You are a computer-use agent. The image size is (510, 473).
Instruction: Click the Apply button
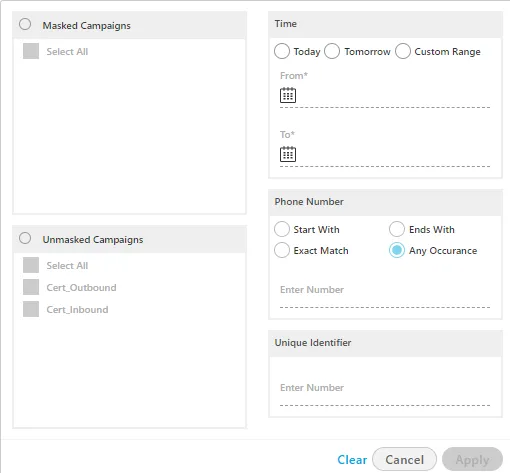472,459
